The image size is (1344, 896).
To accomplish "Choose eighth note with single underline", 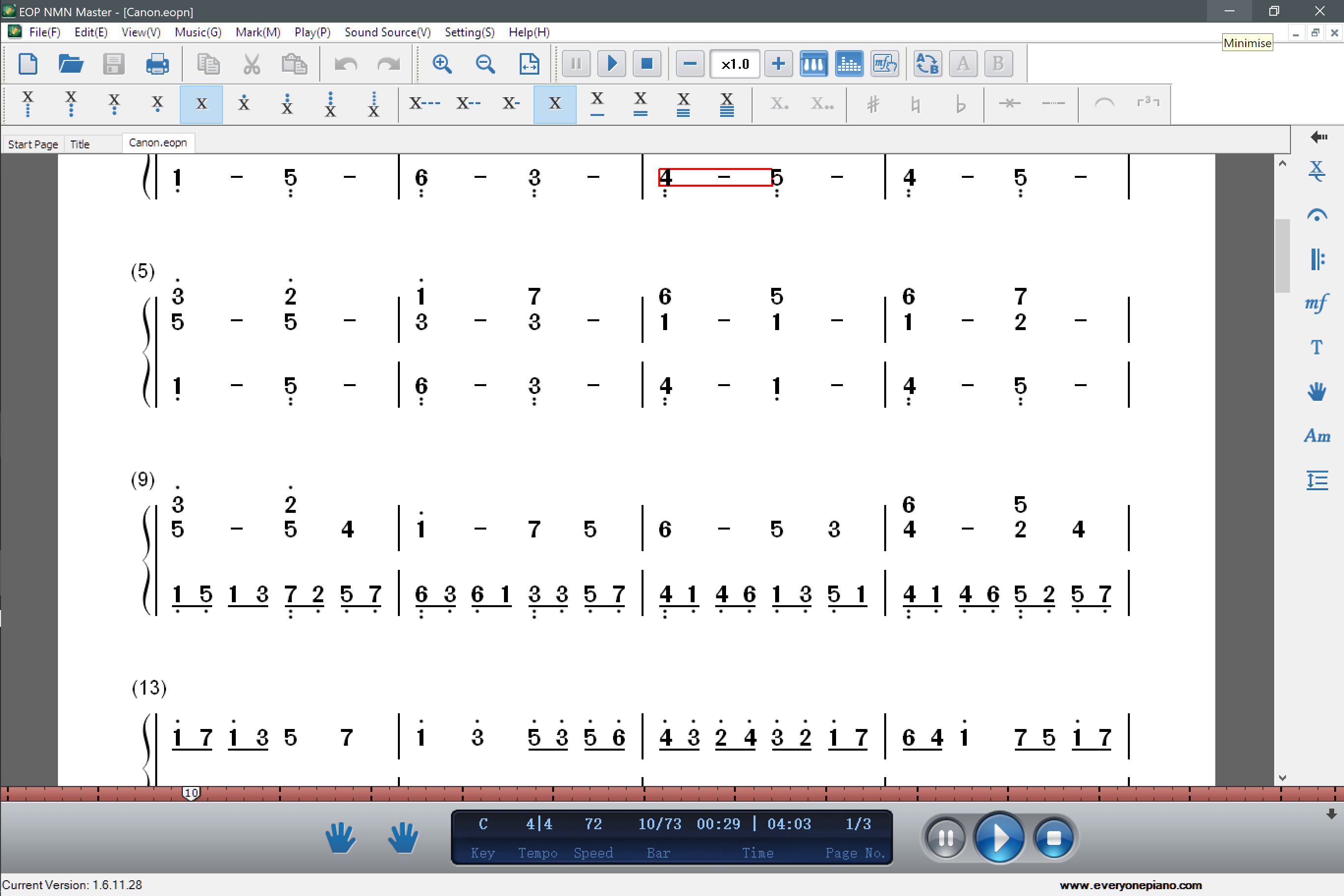I will [597, 104].
